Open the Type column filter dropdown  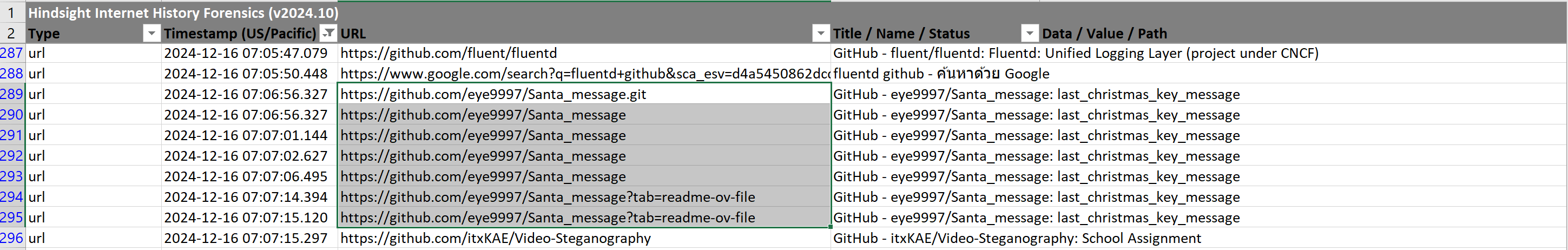click(151, 34)
